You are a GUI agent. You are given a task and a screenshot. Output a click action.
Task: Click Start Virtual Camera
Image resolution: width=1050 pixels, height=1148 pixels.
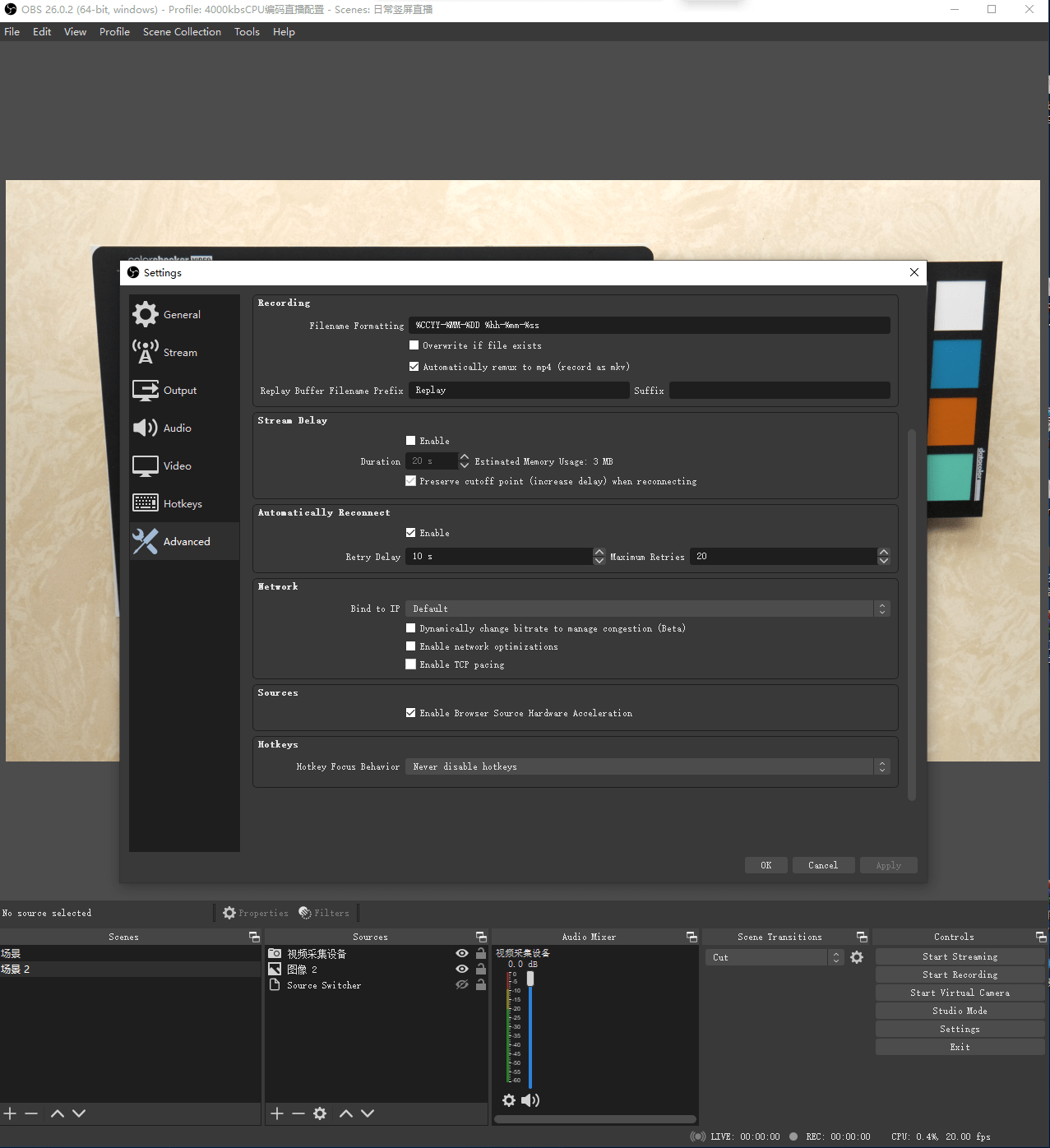(959, 992)
